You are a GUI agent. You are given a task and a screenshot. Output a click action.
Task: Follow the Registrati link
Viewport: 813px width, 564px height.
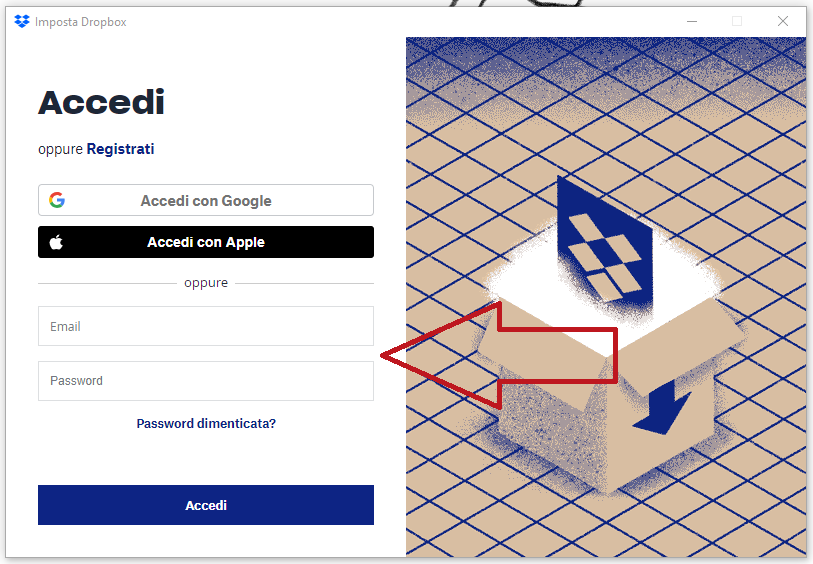pos(120,149)
